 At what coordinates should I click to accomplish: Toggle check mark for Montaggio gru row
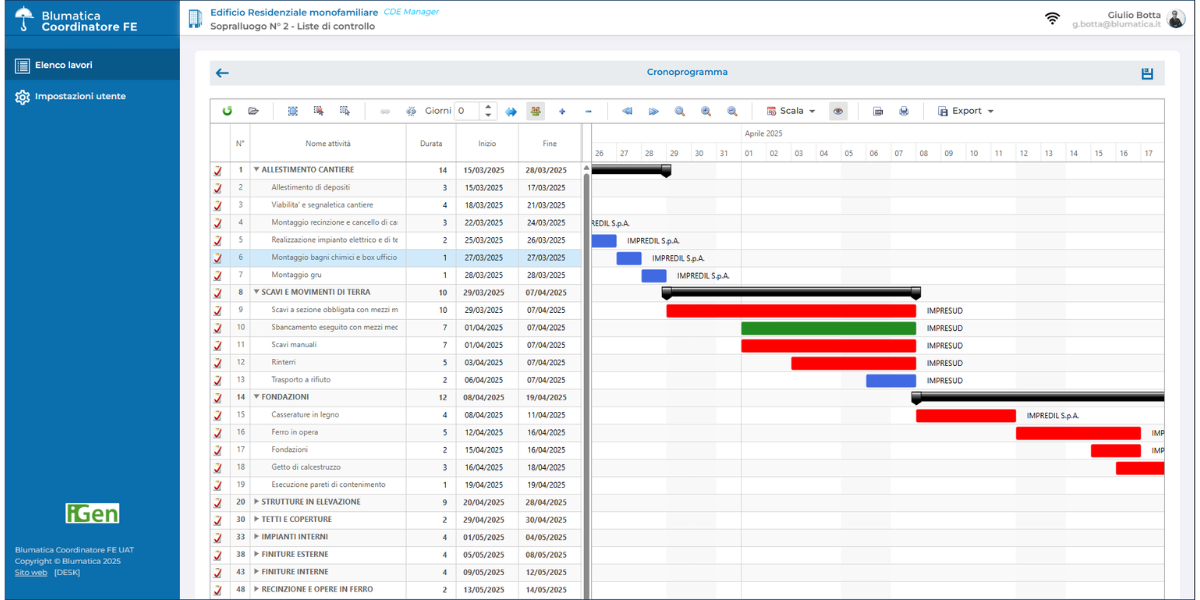(218, 275)
